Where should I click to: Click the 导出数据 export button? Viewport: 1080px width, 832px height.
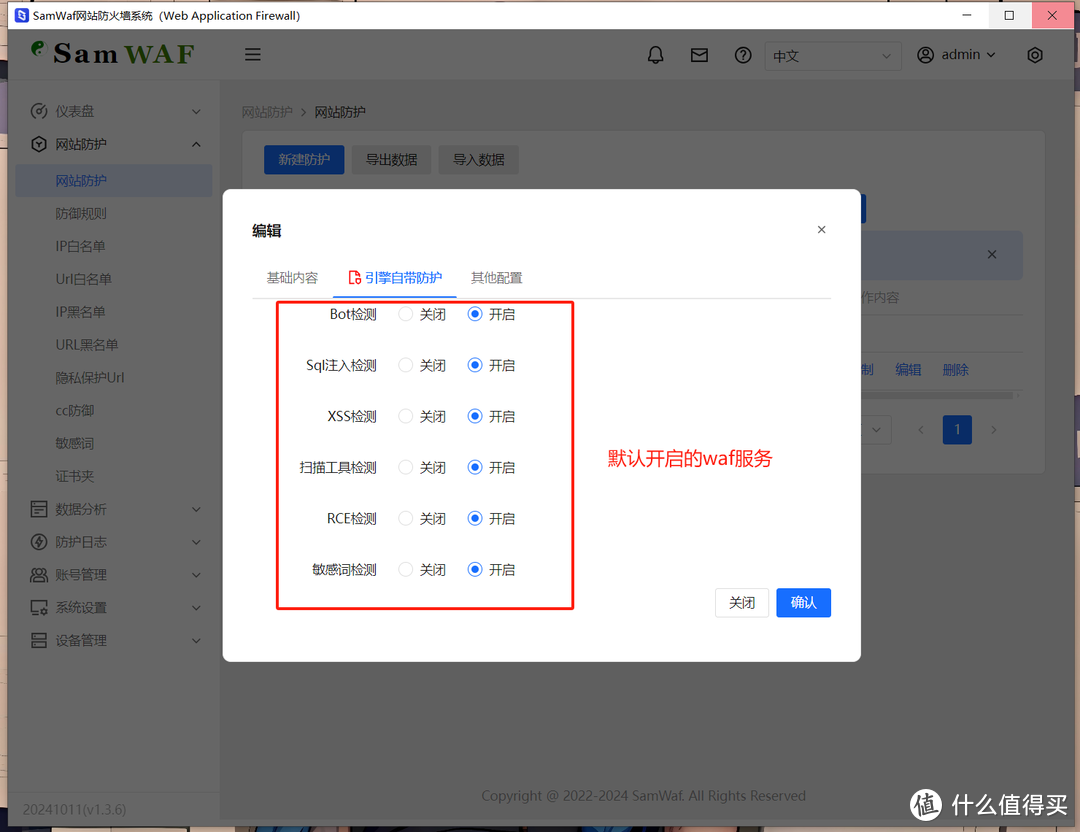pyautogui.click(x=391, y=159)
